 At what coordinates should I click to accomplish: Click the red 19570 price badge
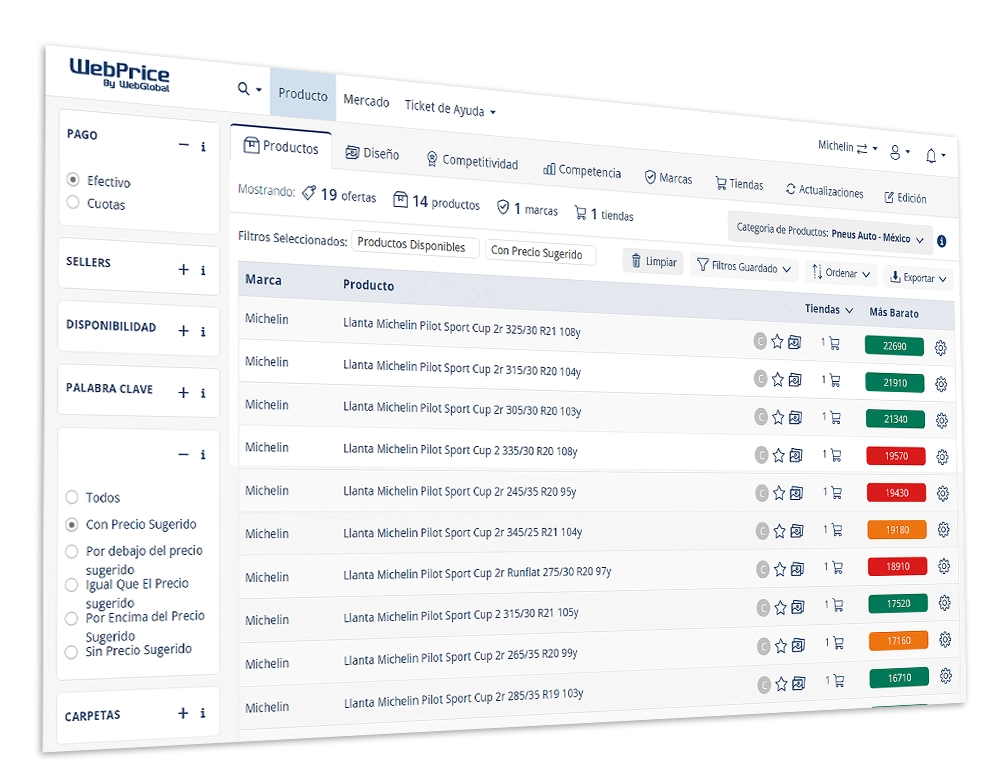coord(896,456)
